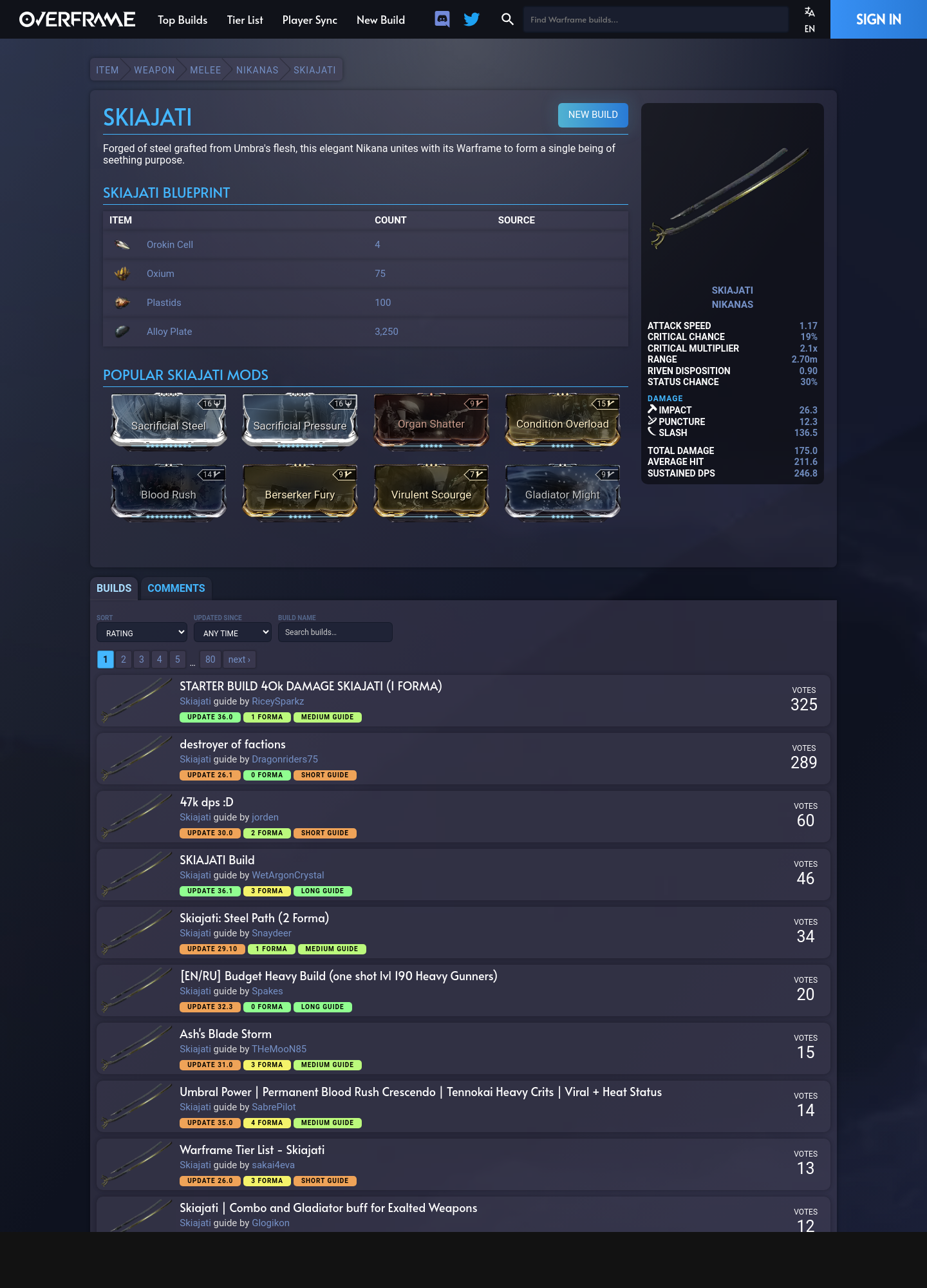Open author SabrePilot profile
This screenshot has width=927, height=1288.
tap(274, 1107)
